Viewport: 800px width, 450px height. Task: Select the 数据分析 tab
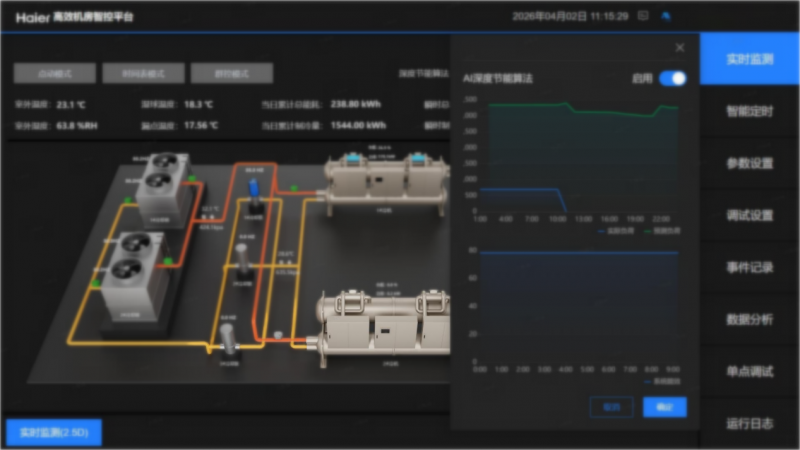[750, 319]
